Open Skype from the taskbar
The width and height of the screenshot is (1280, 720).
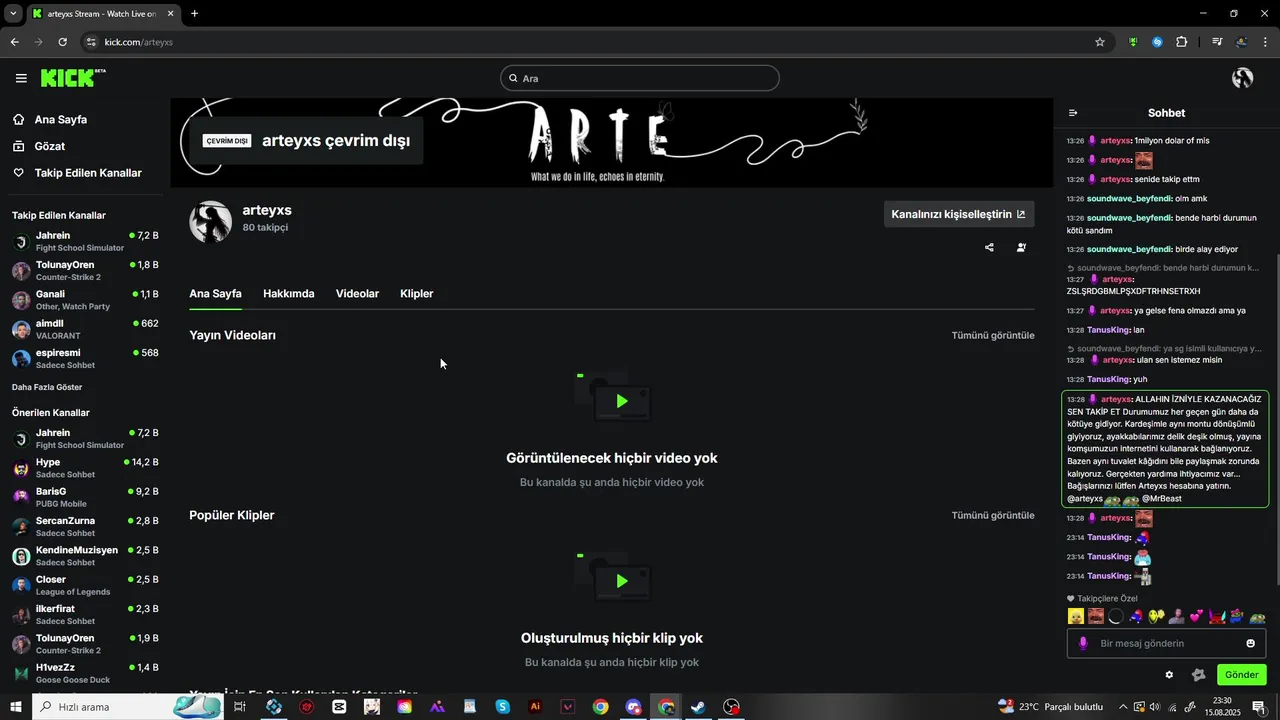coord(503,707)
